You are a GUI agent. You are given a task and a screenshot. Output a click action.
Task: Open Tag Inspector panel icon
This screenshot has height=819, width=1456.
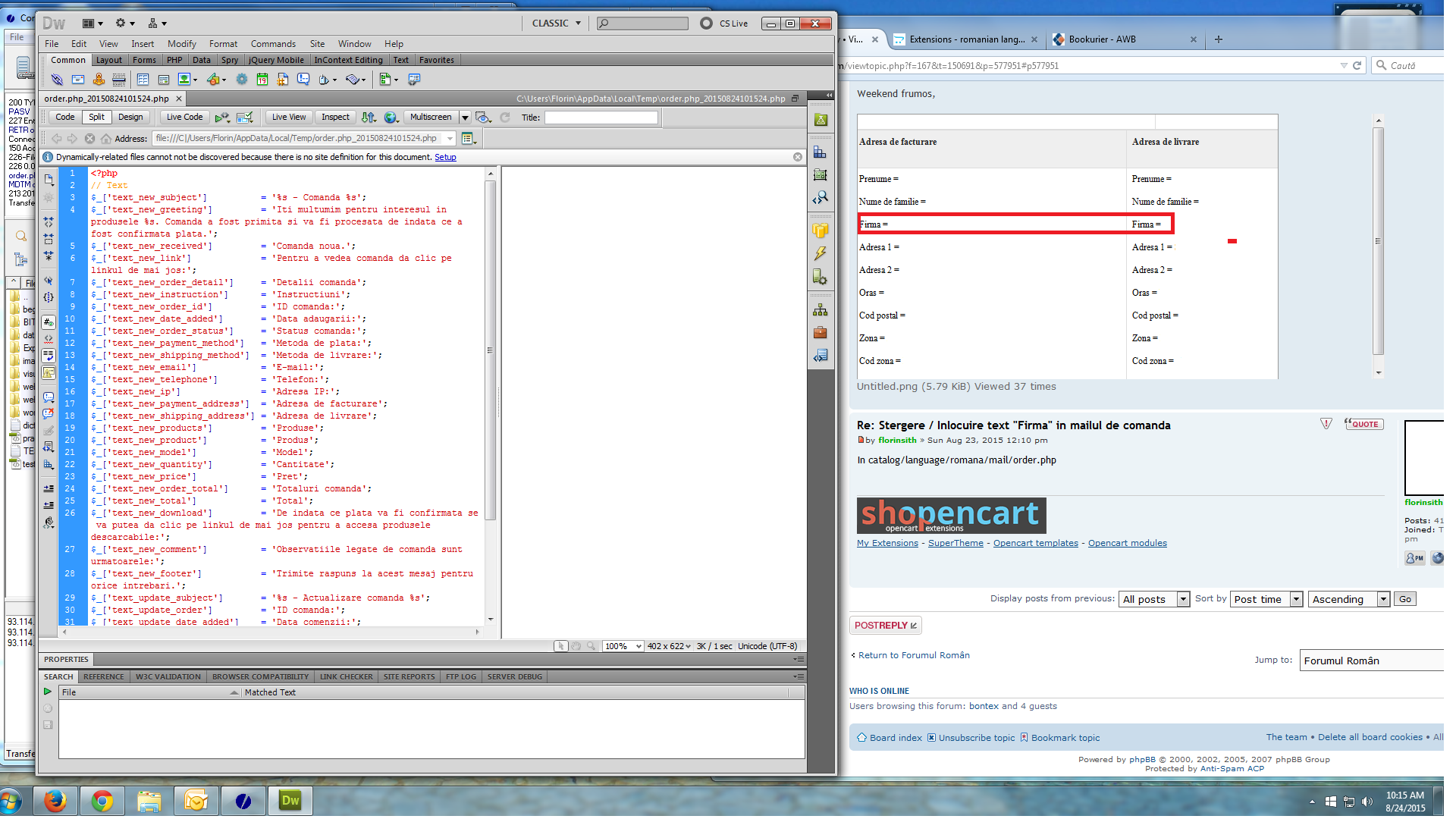[821, 198]
